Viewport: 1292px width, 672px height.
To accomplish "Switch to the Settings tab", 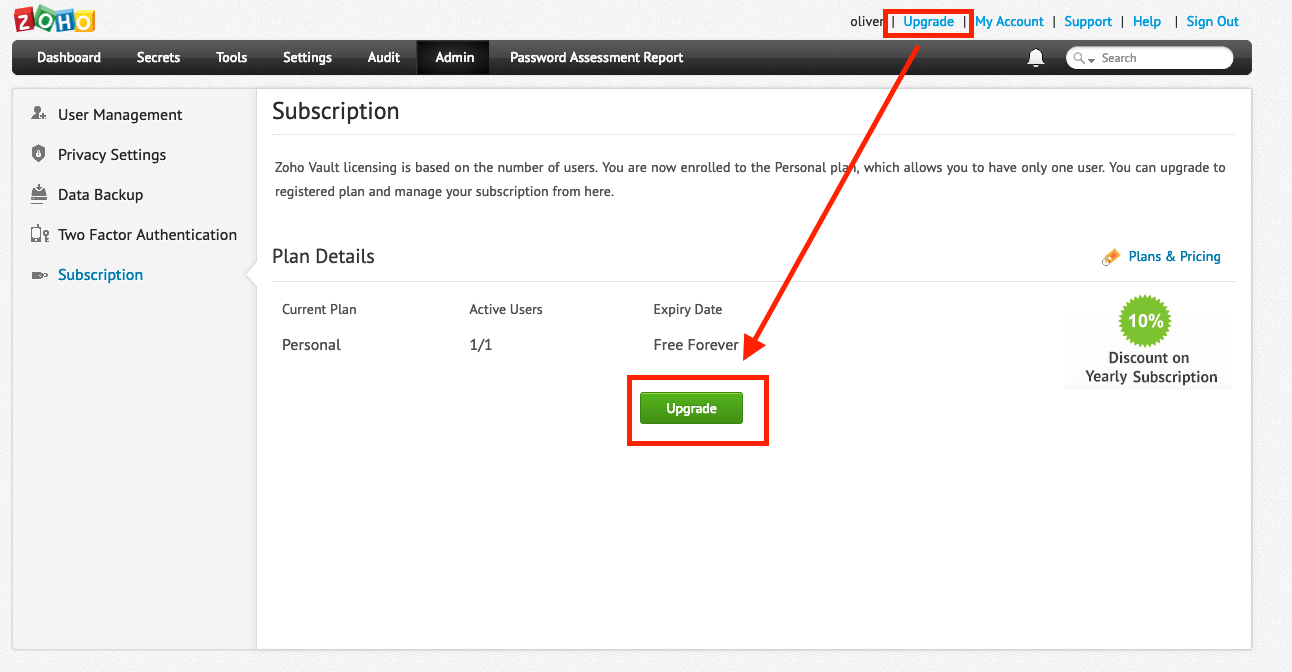I will tap(307, 57).
